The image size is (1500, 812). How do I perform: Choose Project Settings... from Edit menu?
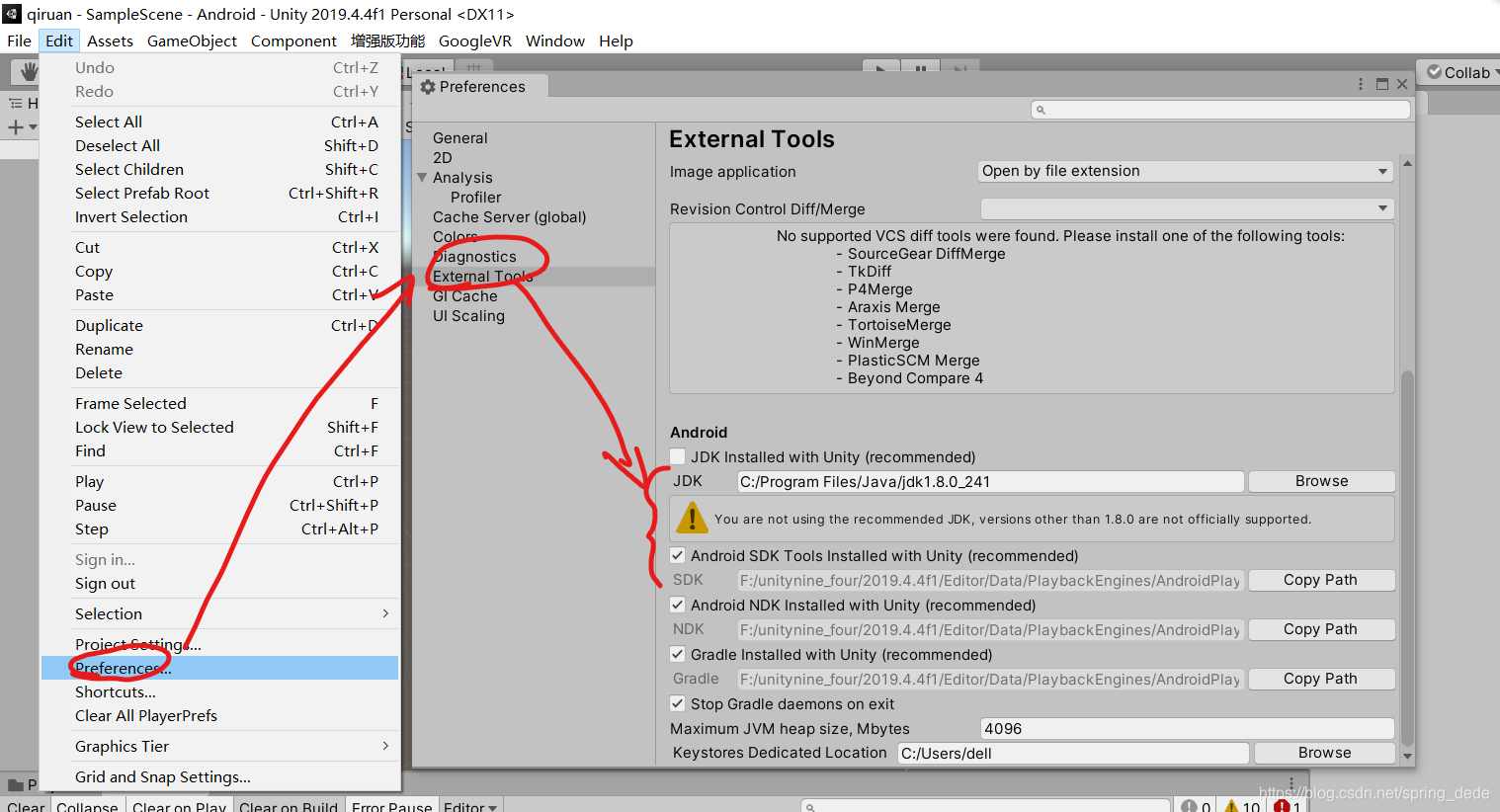219,644
